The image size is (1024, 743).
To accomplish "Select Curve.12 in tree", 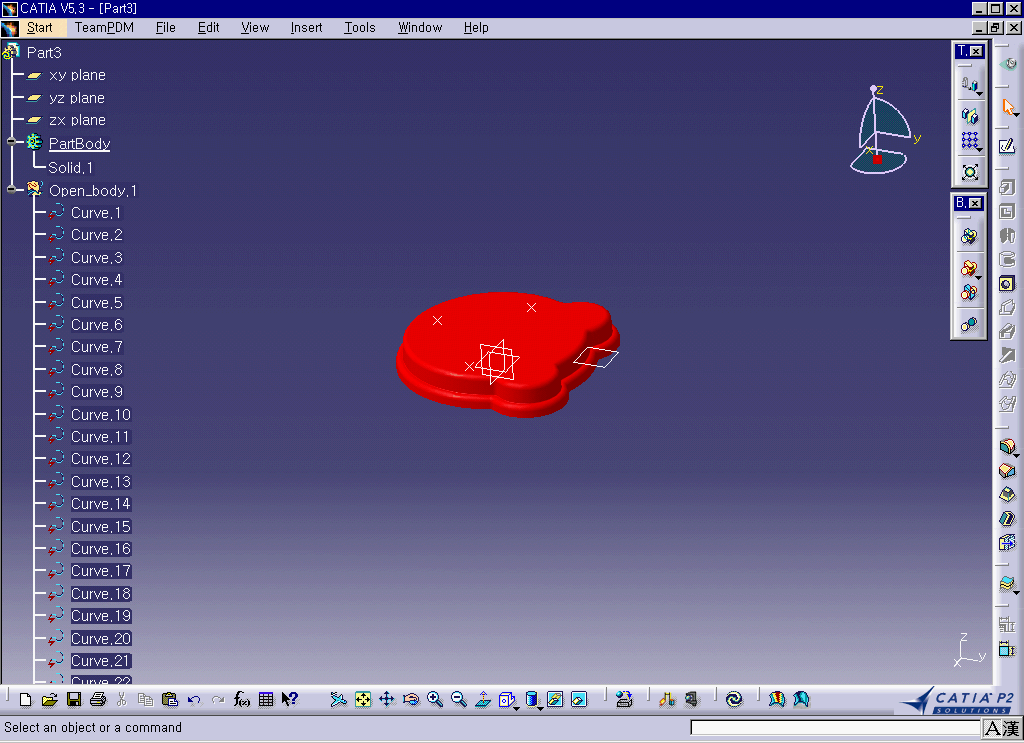I will click(101, 459).
